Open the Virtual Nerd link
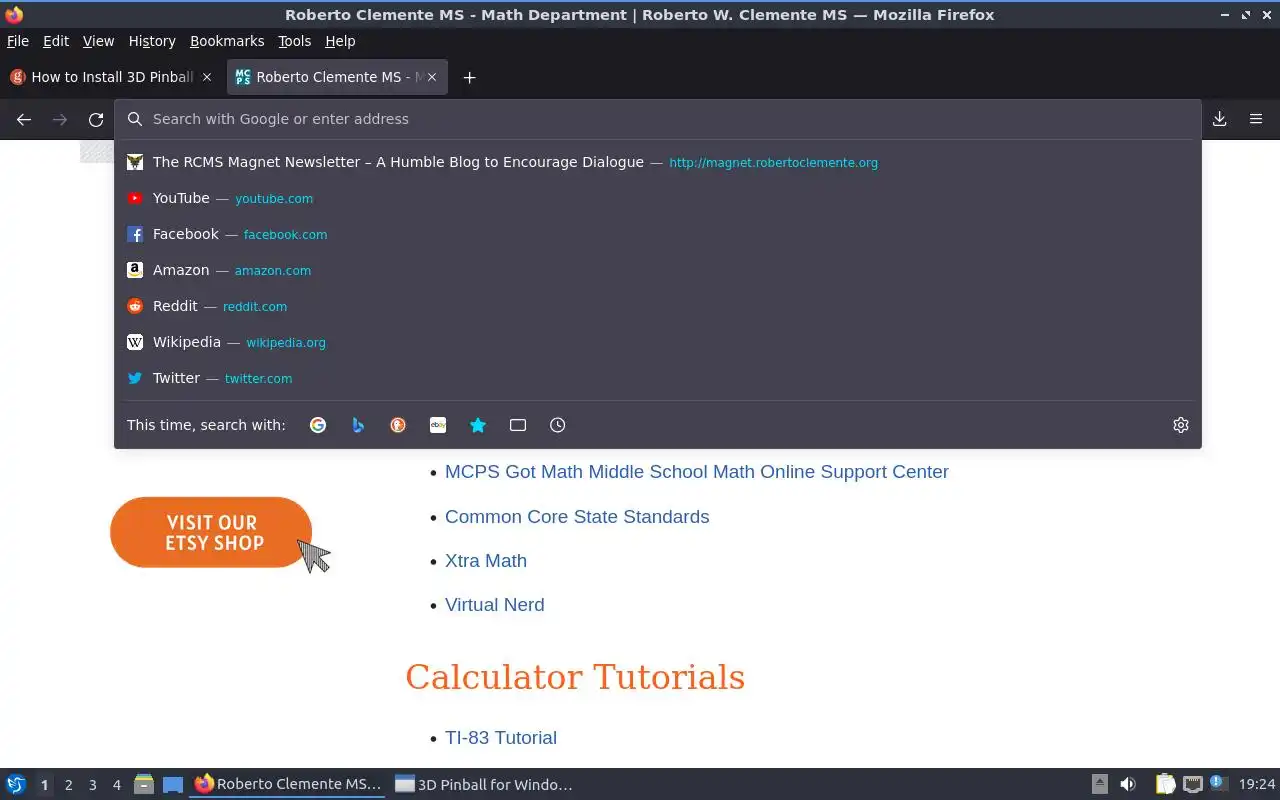Viewport: 1280px width, 800px height. tap(495, 605)
